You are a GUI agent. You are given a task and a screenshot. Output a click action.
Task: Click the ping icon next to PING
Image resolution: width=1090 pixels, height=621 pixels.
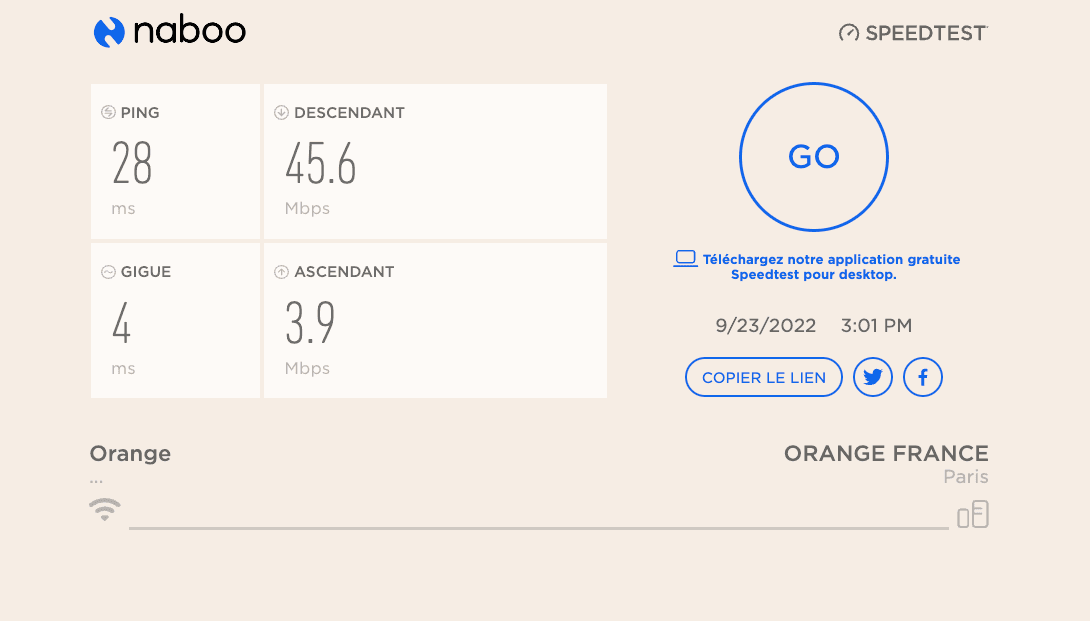pyautogui.click(x=108, y=112)
